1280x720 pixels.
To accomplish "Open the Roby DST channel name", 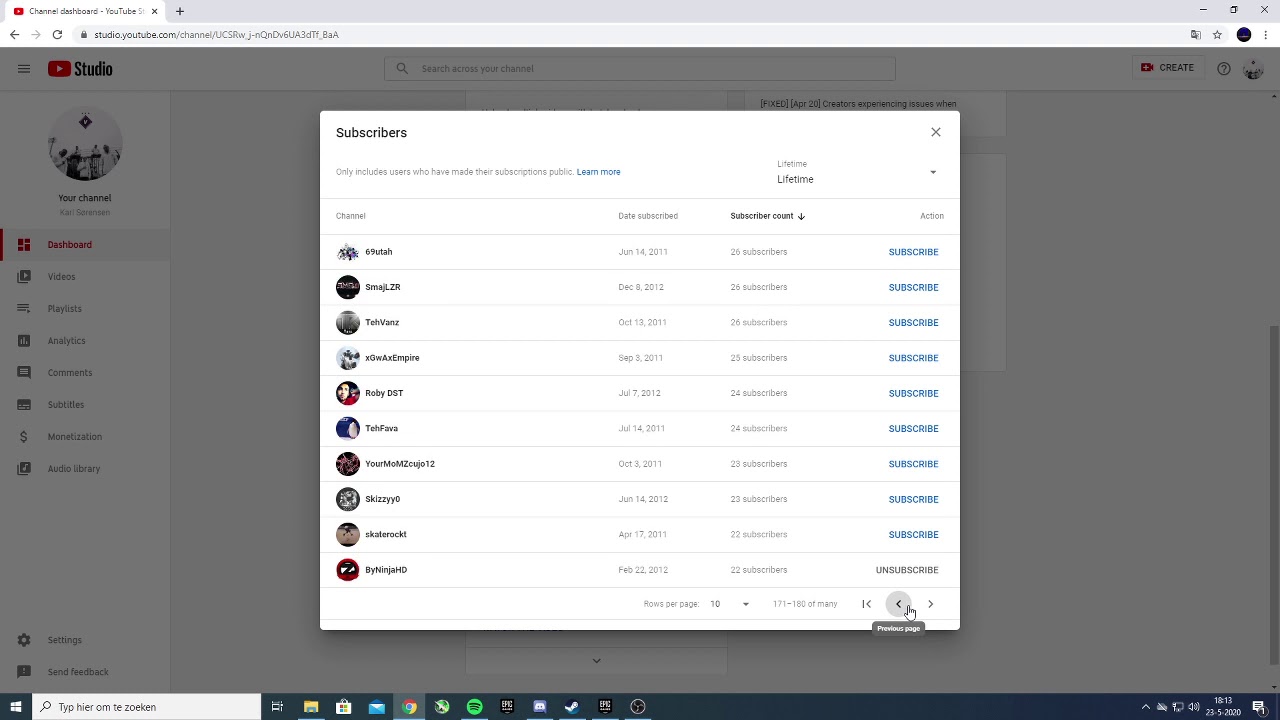I will click(x=384, y=393).
